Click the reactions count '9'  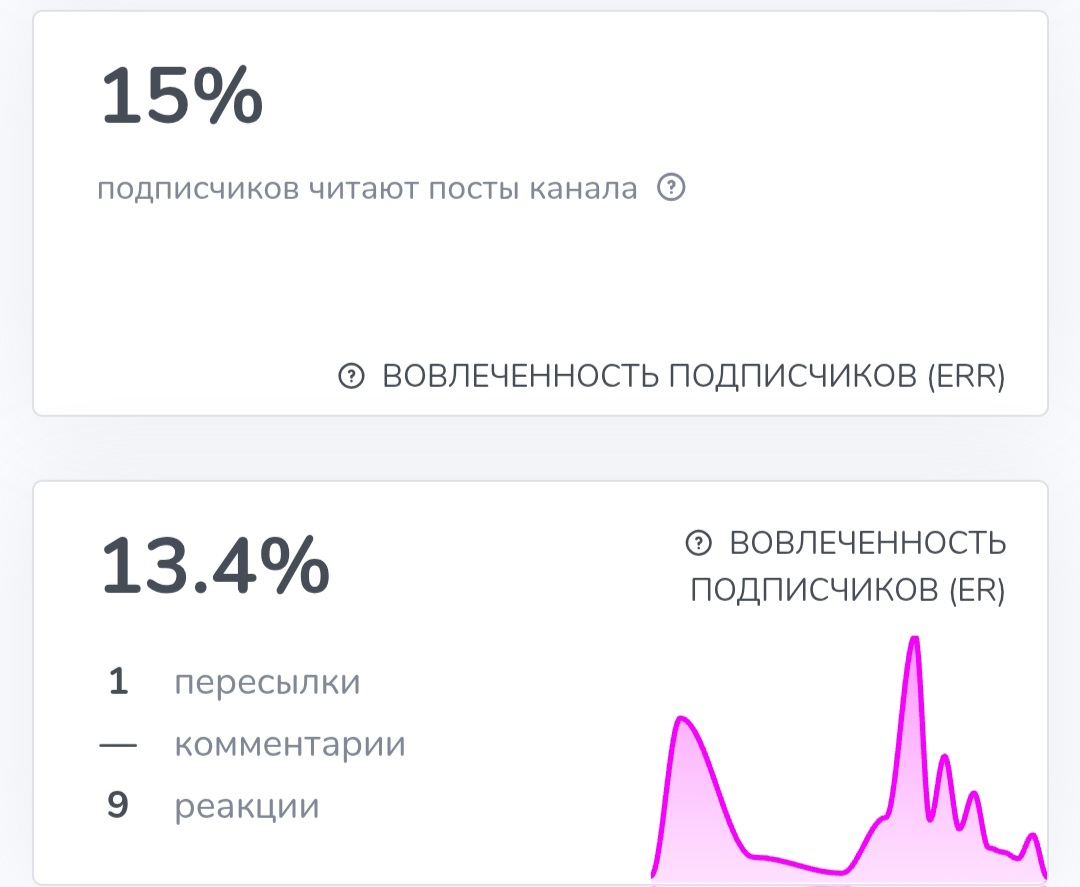pos(118,806)
